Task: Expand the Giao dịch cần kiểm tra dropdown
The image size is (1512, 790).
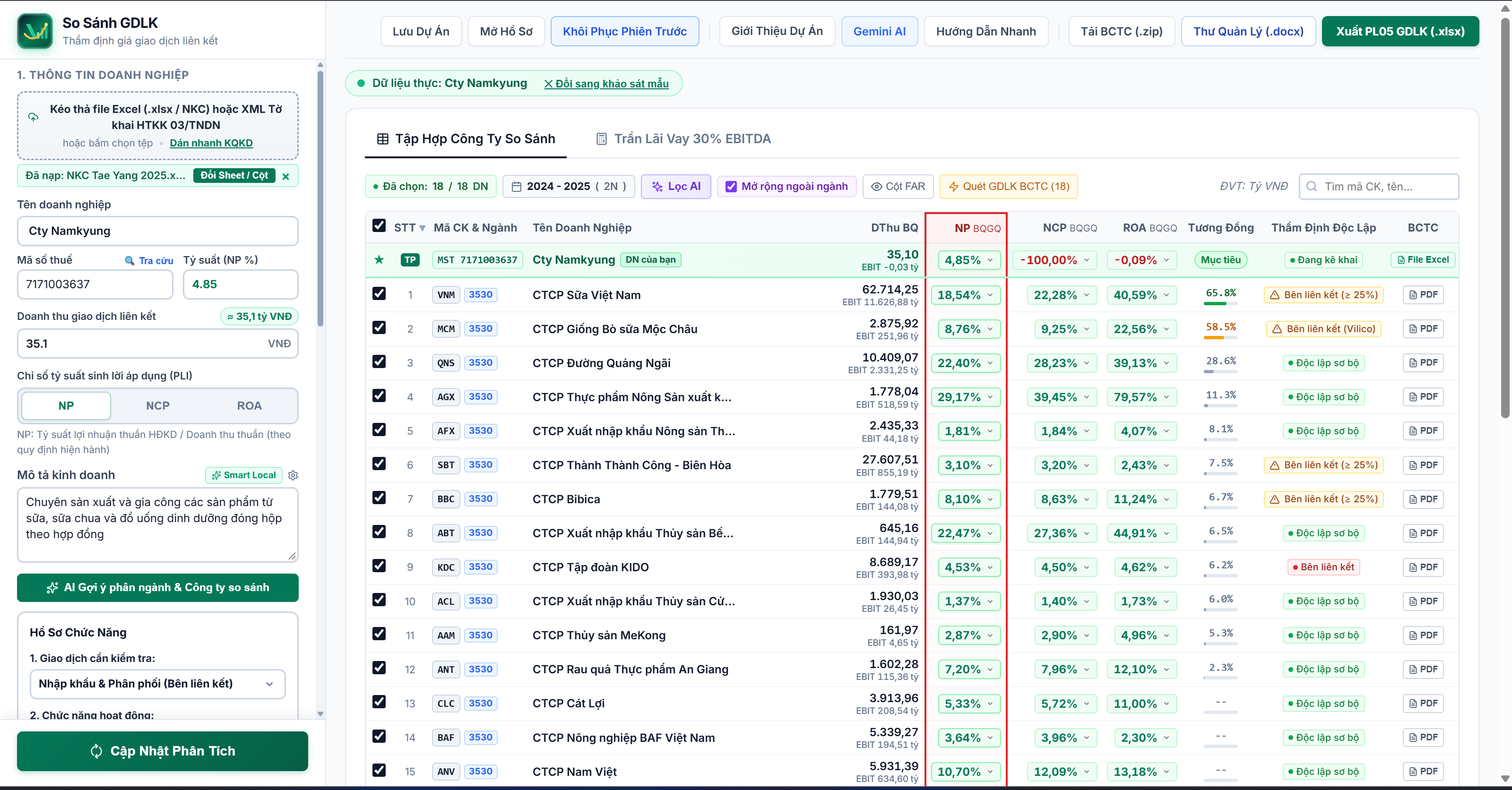Action: 158,684
